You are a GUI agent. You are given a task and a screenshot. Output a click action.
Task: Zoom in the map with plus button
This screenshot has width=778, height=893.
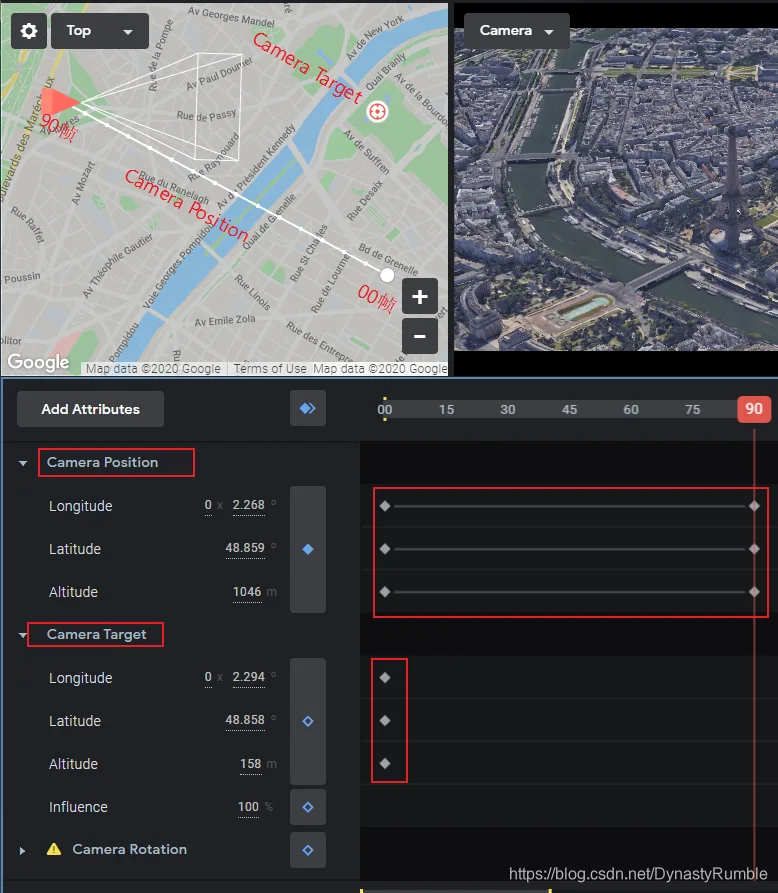pos(420,296)
